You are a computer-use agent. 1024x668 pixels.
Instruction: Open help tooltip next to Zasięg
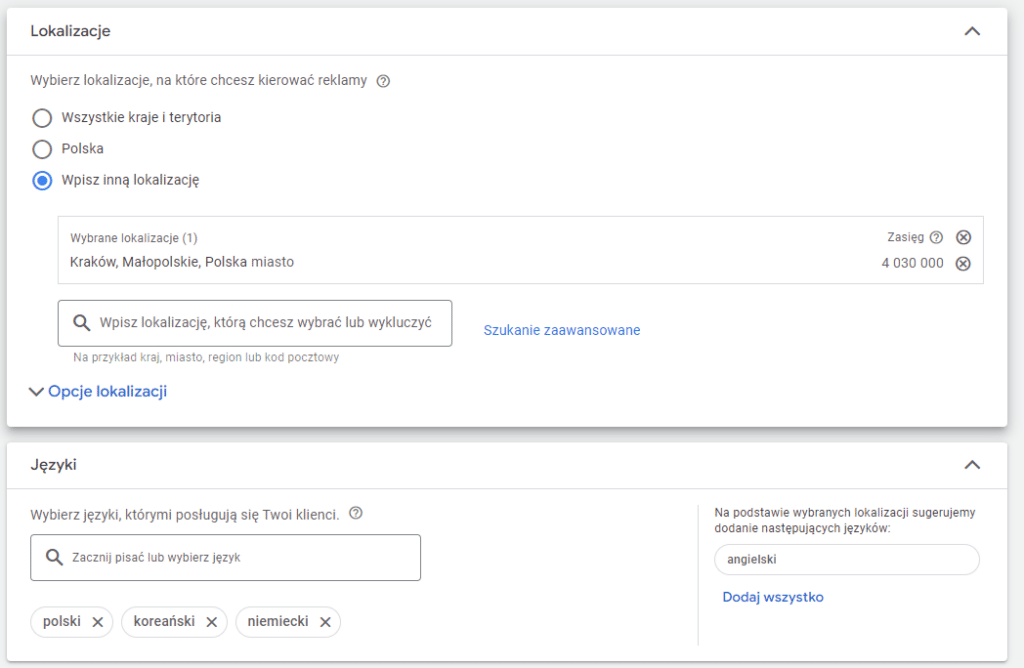[x=936, y=237]
